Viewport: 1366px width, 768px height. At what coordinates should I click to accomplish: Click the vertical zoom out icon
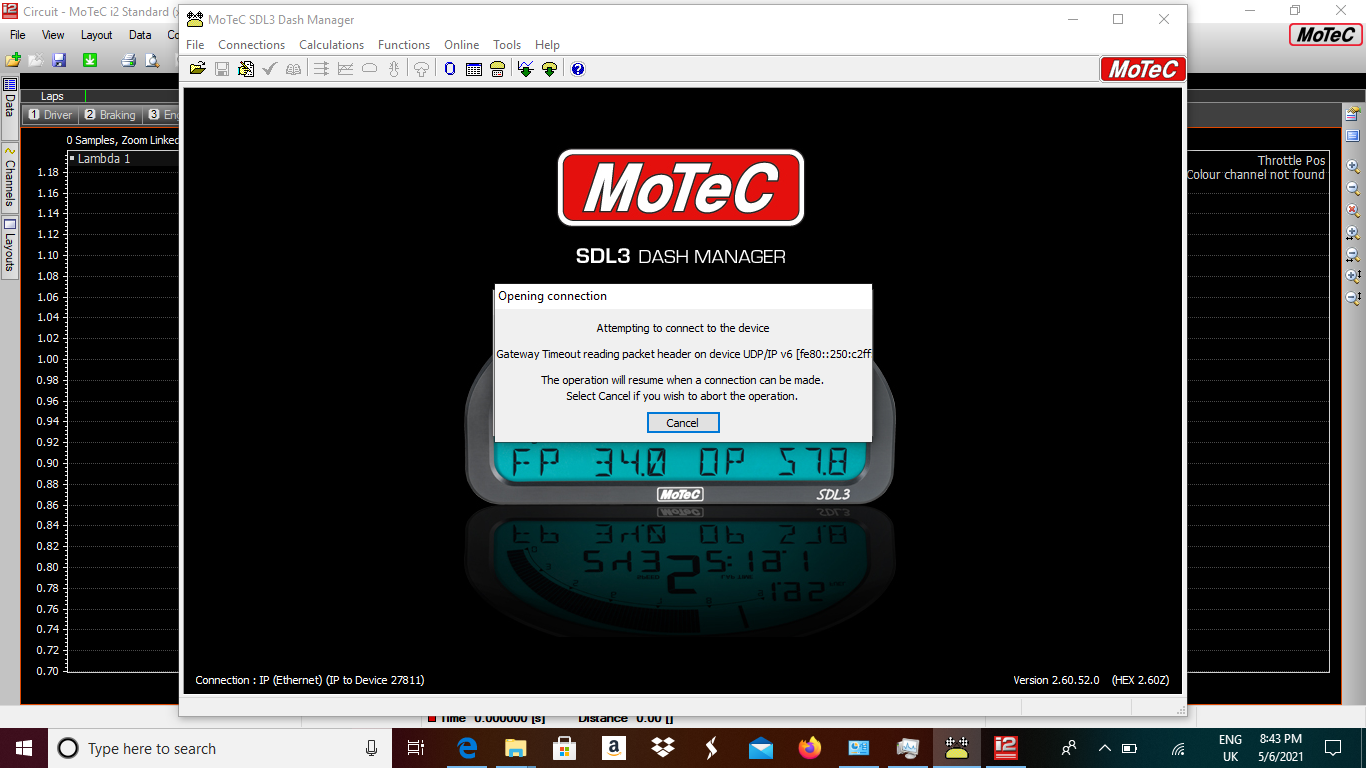tap(1353, 298)
